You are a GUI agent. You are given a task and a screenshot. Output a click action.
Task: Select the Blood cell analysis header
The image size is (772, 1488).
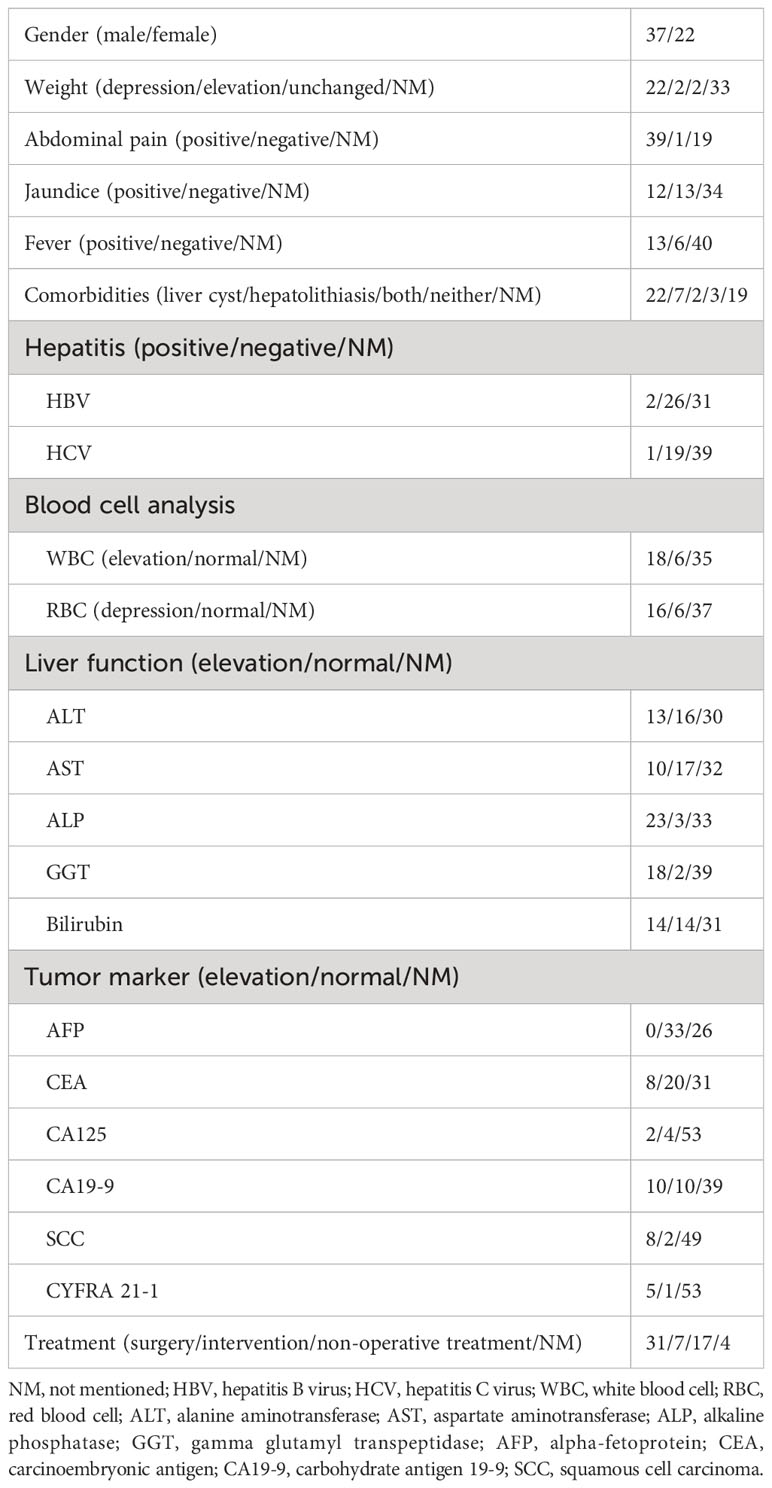(130, 505)
